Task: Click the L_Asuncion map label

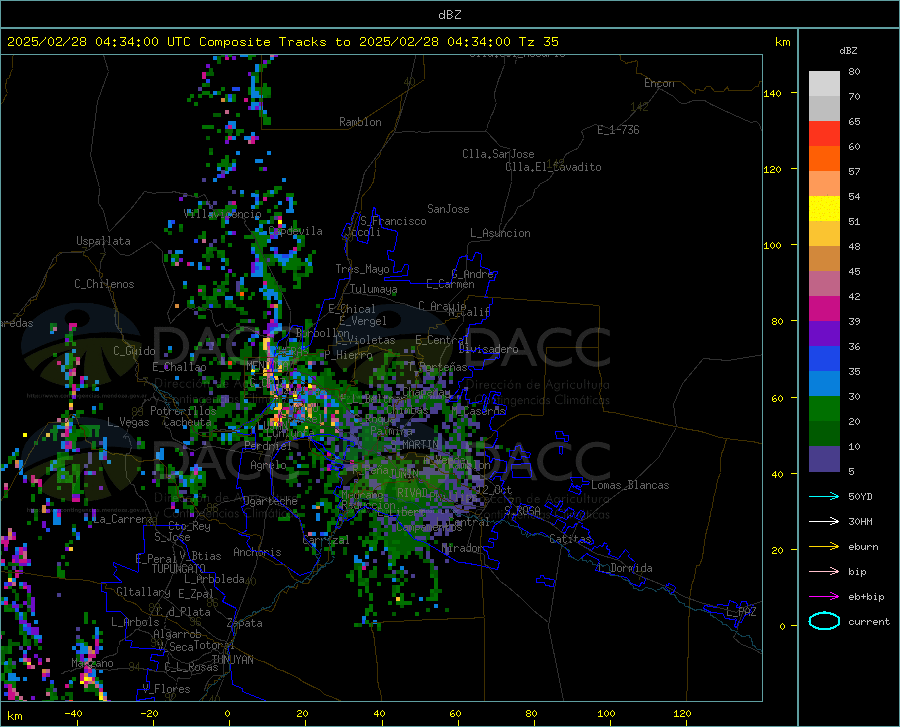Action: [x=500, y=233]
